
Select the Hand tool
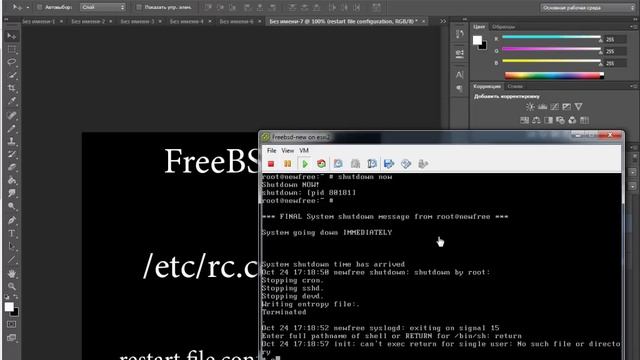tap(11, 273)
